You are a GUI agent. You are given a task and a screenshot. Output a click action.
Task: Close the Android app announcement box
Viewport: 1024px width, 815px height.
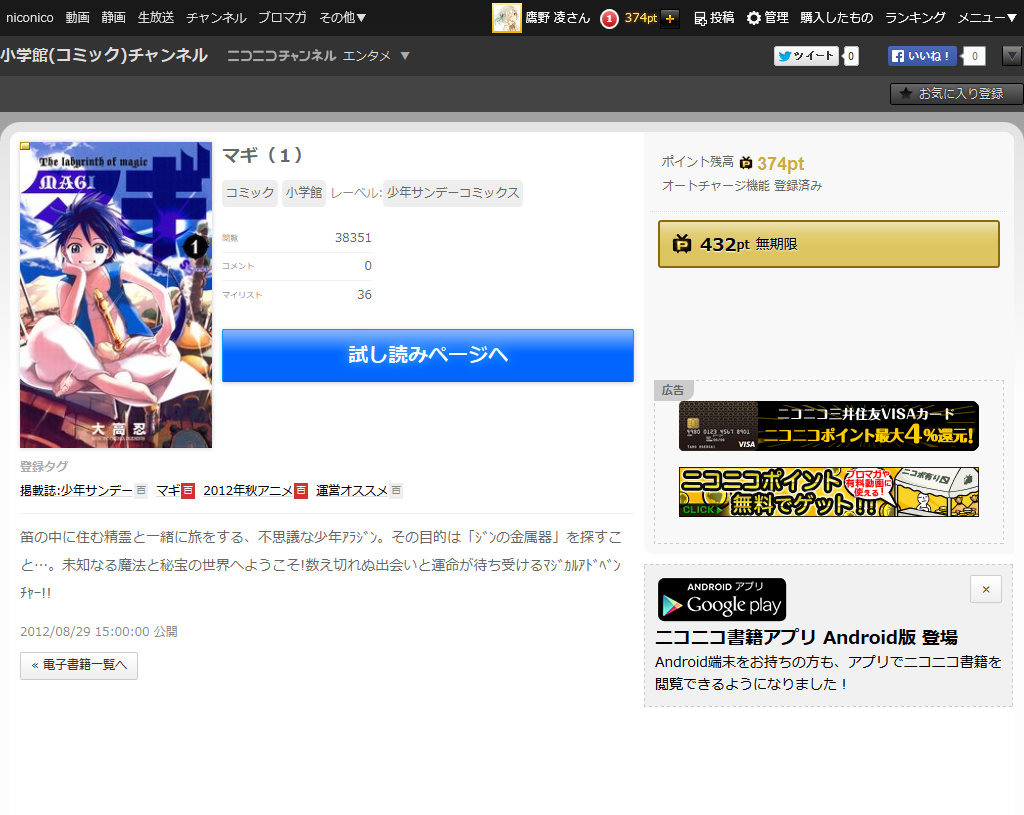point(985,590)
